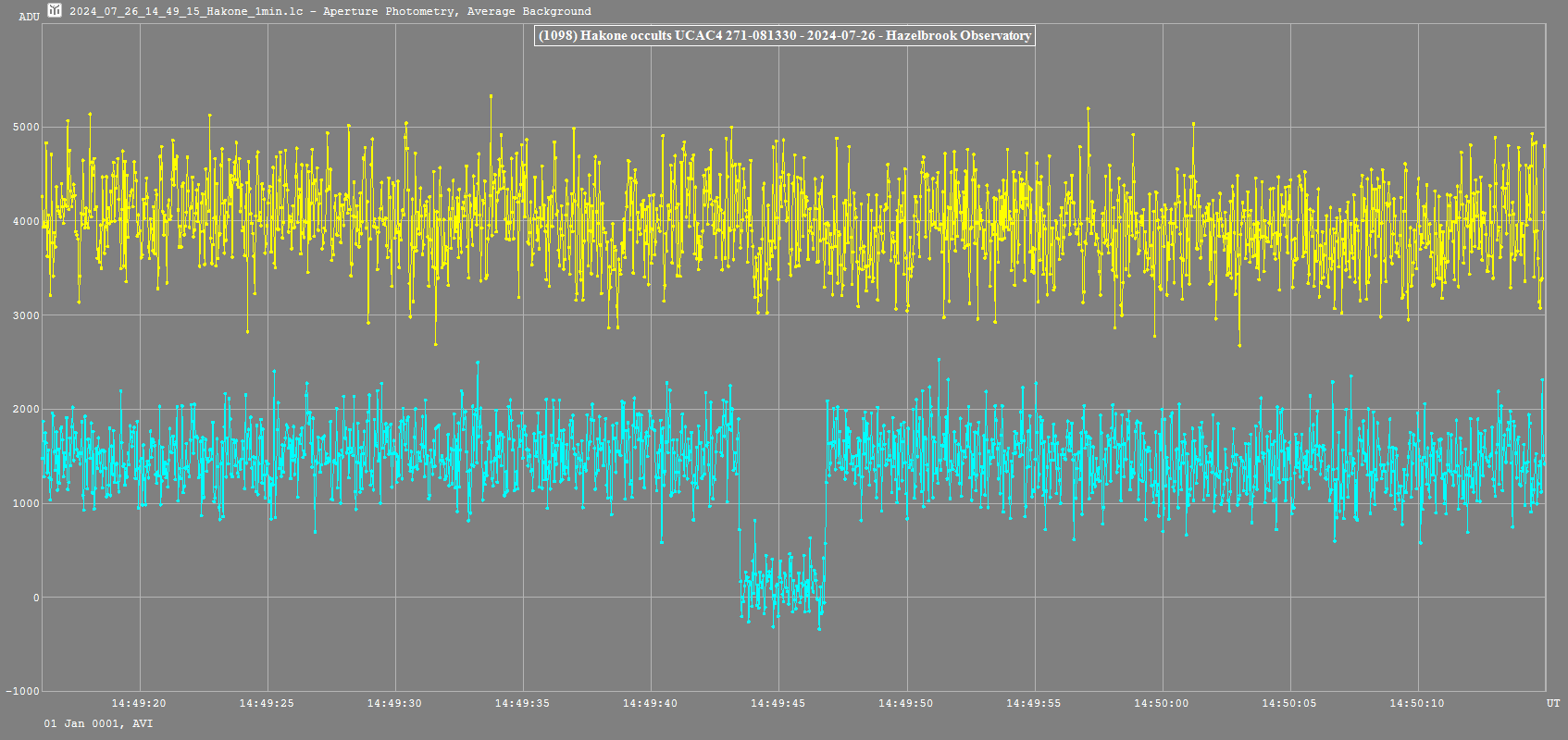
Task: Click the 14:50:10 time label
Action: [x=1417, y=703]
